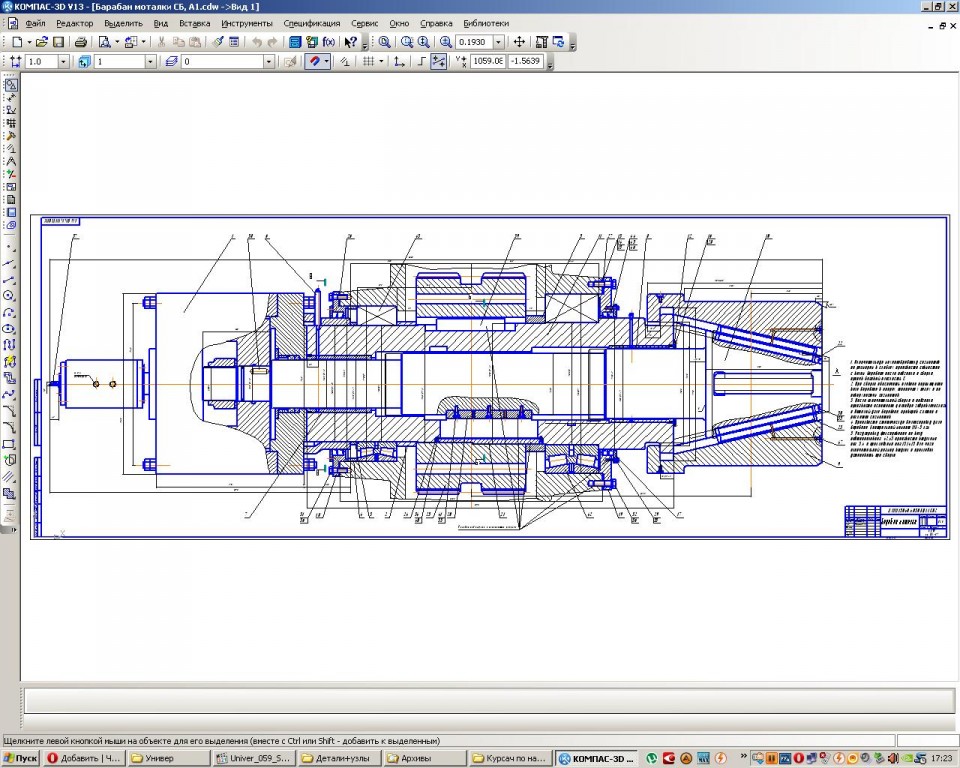The height and width of the screenshot is (768, 960).
Task: Create a new document with New icon
Action: click(x=17, y=42)
